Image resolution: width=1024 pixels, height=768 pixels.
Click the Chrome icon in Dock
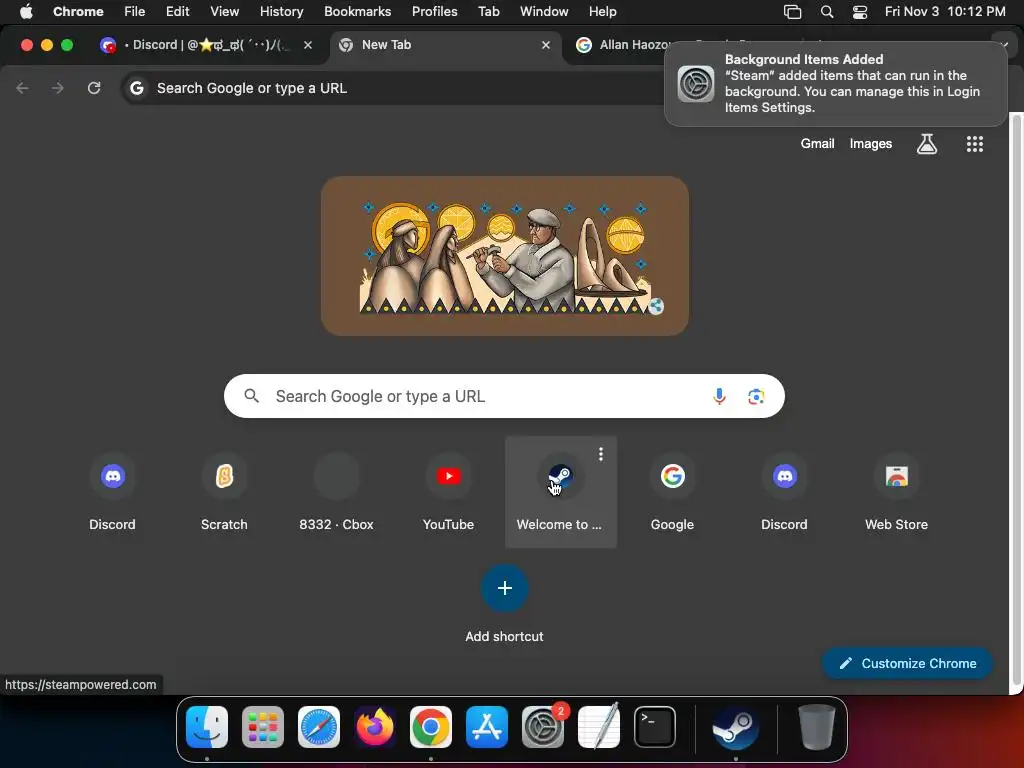click(x=430, y=727)
